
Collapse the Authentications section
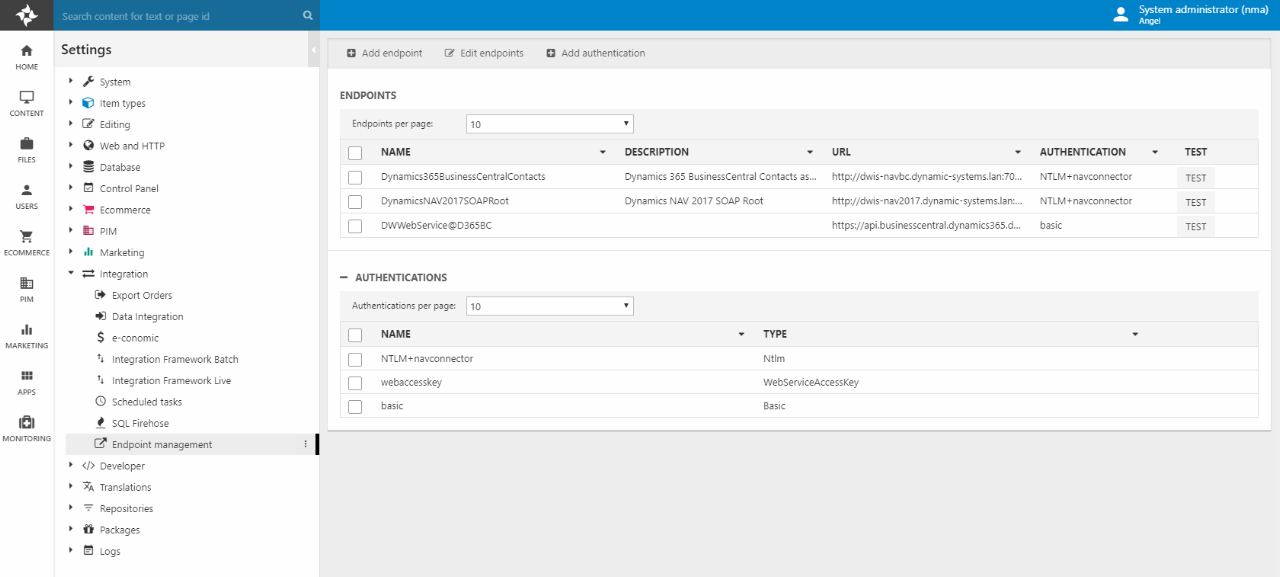tap(345, 278)
